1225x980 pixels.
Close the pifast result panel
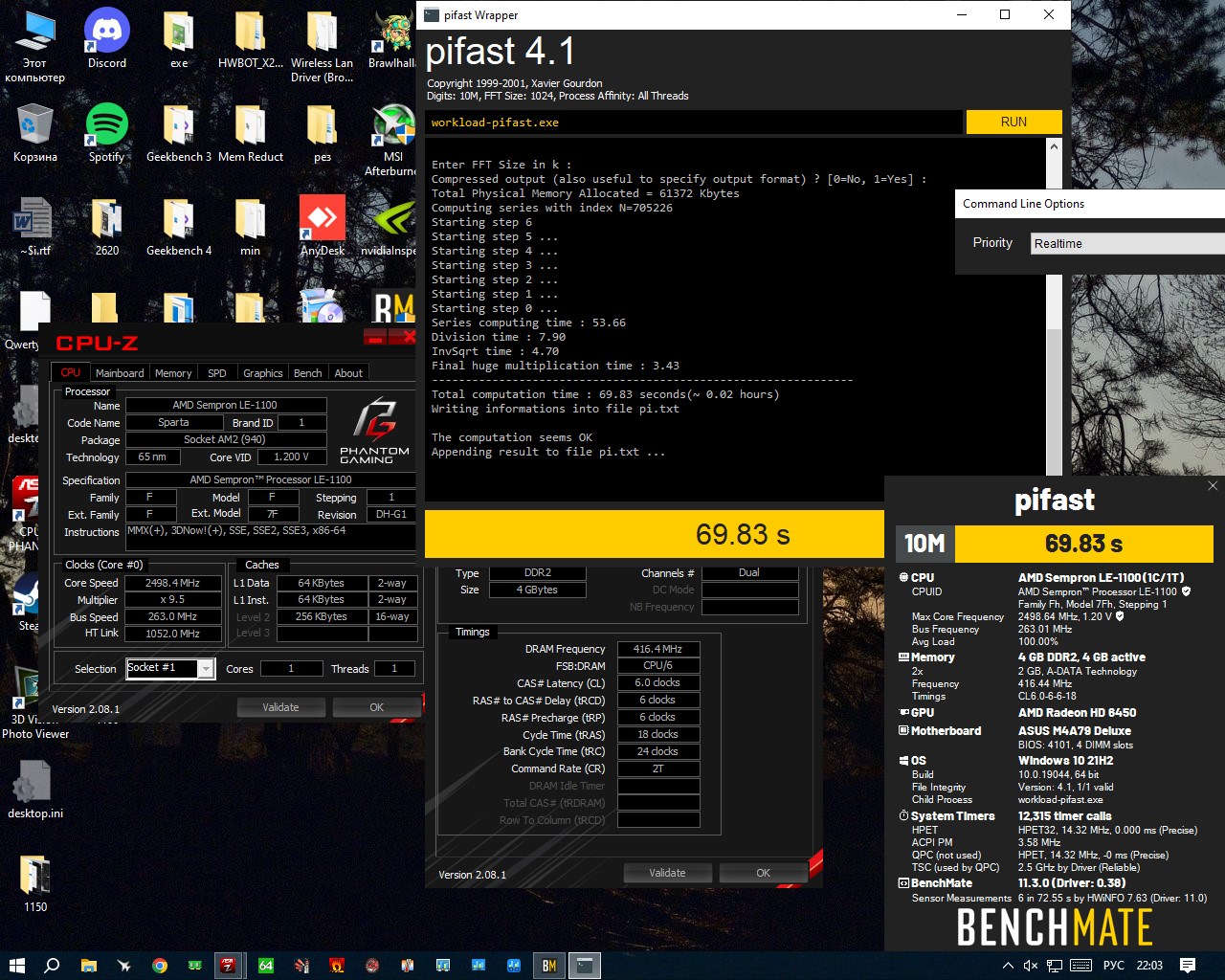[x=1213, y=486]
